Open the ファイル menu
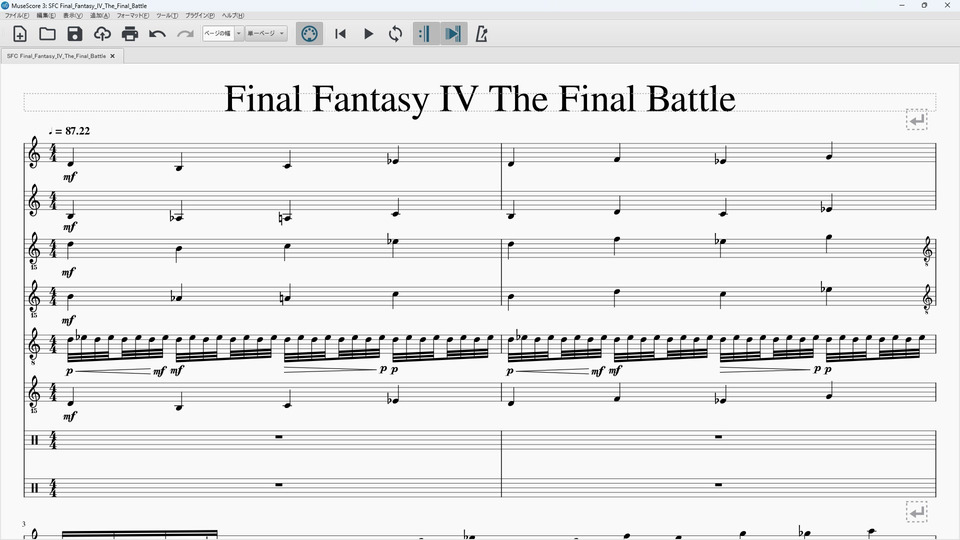 pos(17,15)
